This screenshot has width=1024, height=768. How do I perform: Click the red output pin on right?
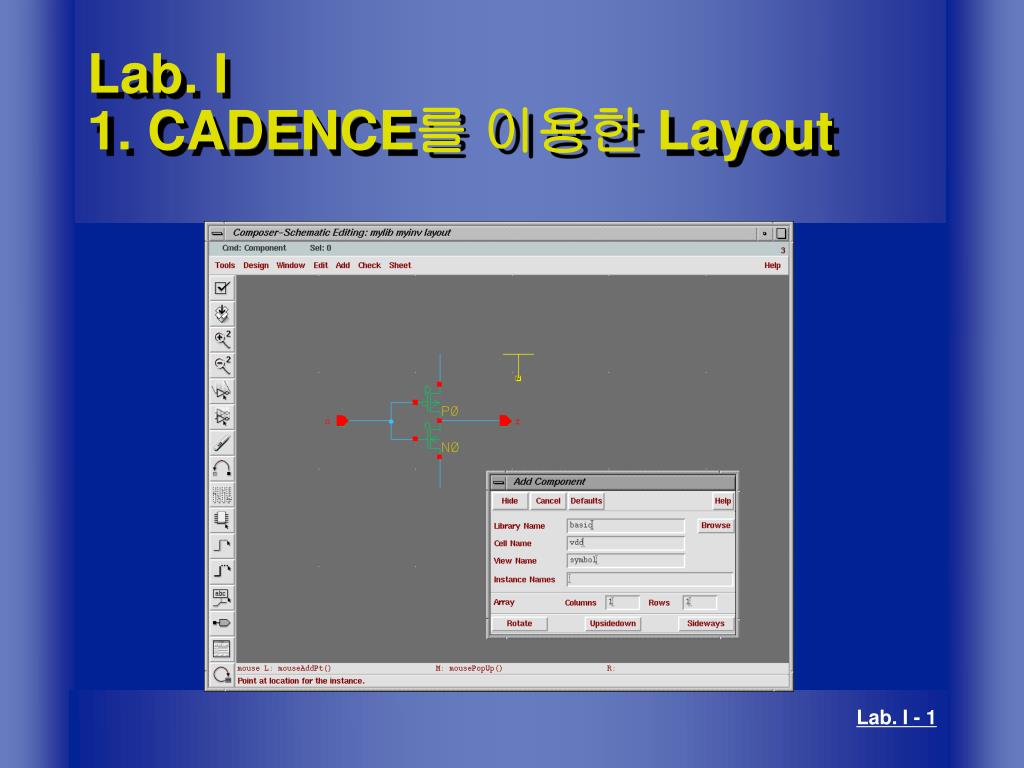[505, 421]
